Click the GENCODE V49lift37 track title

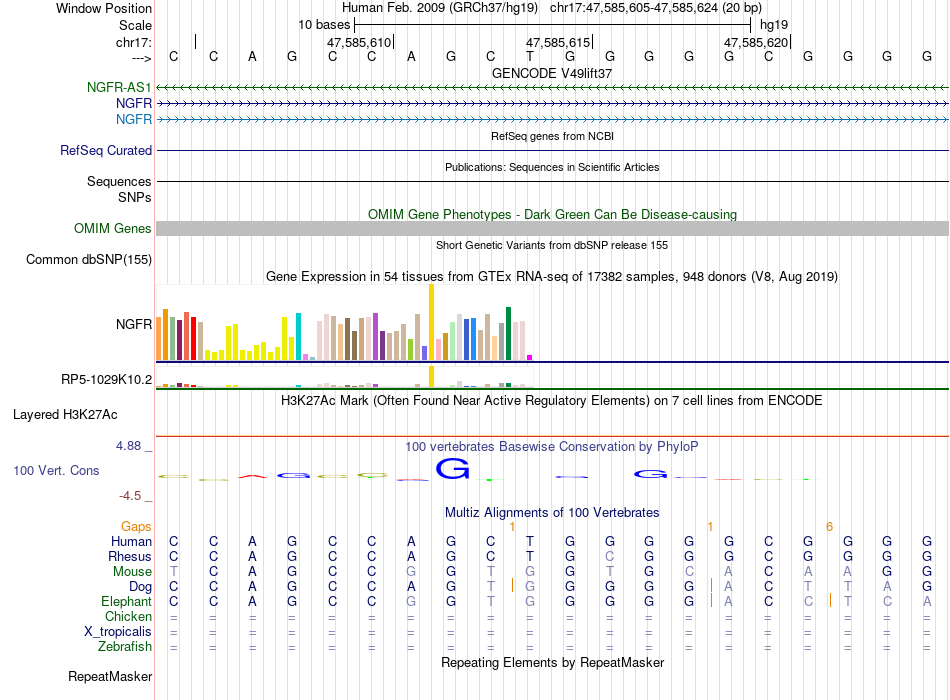tap(552, 73)
